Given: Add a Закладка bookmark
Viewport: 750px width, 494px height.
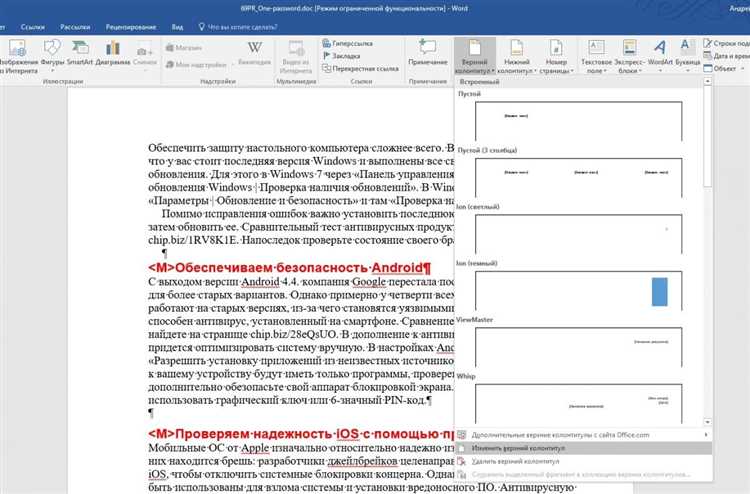Looking at the screenshot, I should click(x=342, y=56).
